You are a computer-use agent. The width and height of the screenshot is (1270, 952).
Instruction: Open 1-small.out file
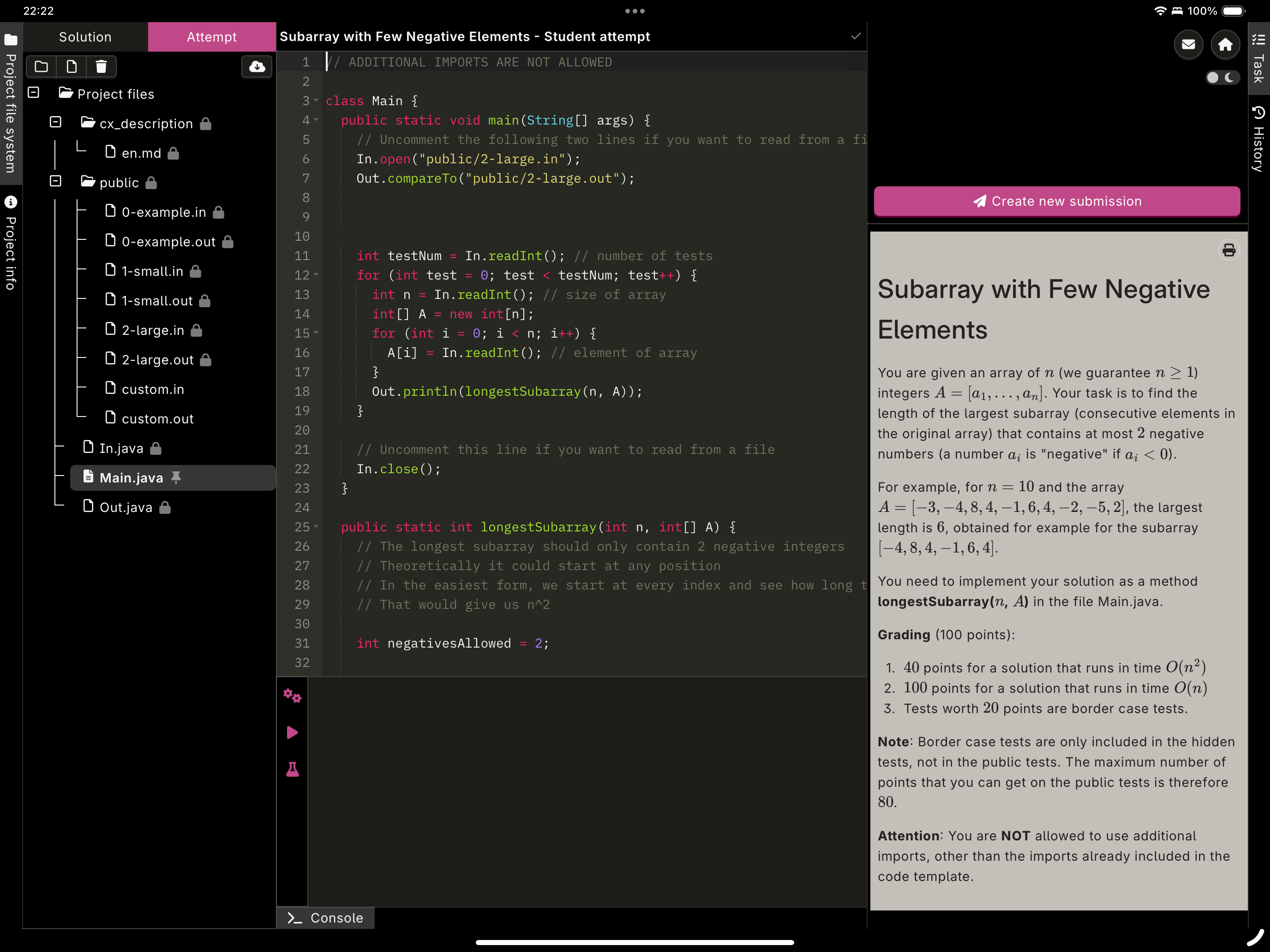157,301
